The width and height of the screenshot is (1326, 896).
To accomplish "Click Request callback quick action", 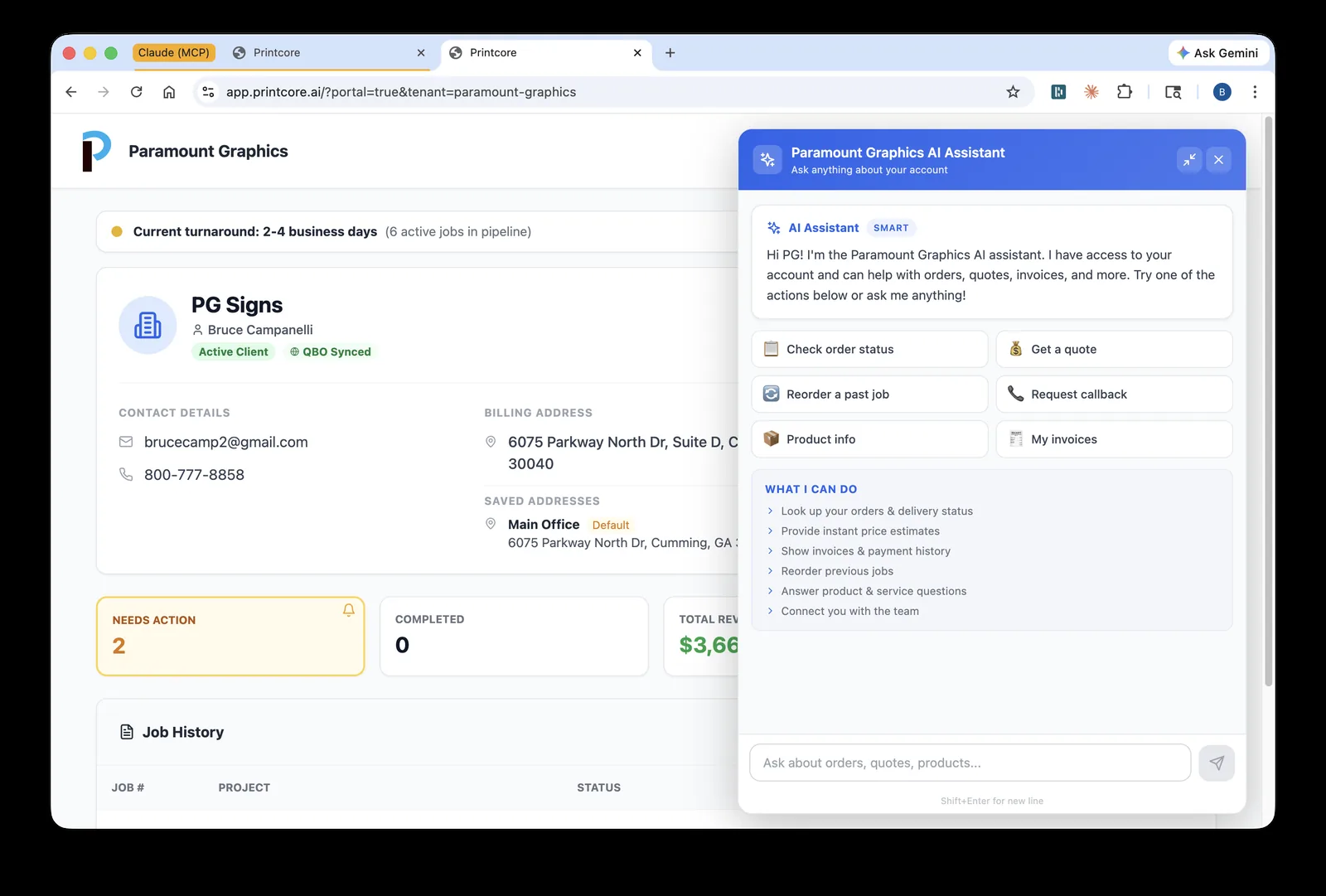I will point(1114,395).
